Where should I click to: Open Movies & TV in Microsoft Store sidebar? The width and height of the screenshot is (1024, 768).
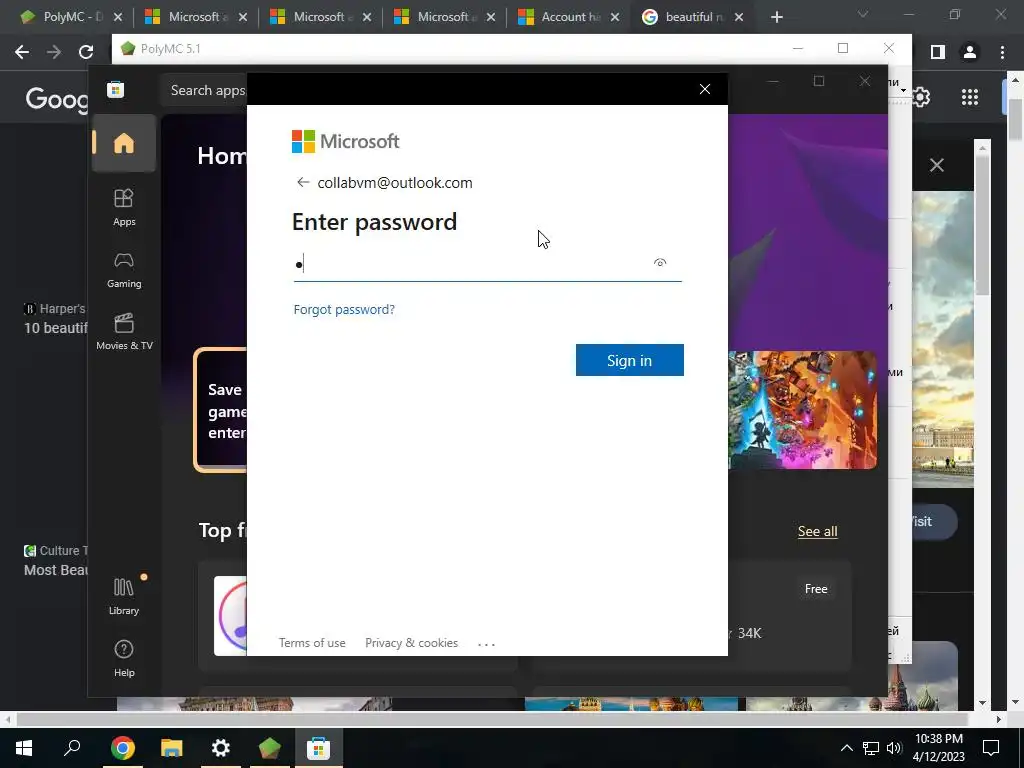(123, 332)
